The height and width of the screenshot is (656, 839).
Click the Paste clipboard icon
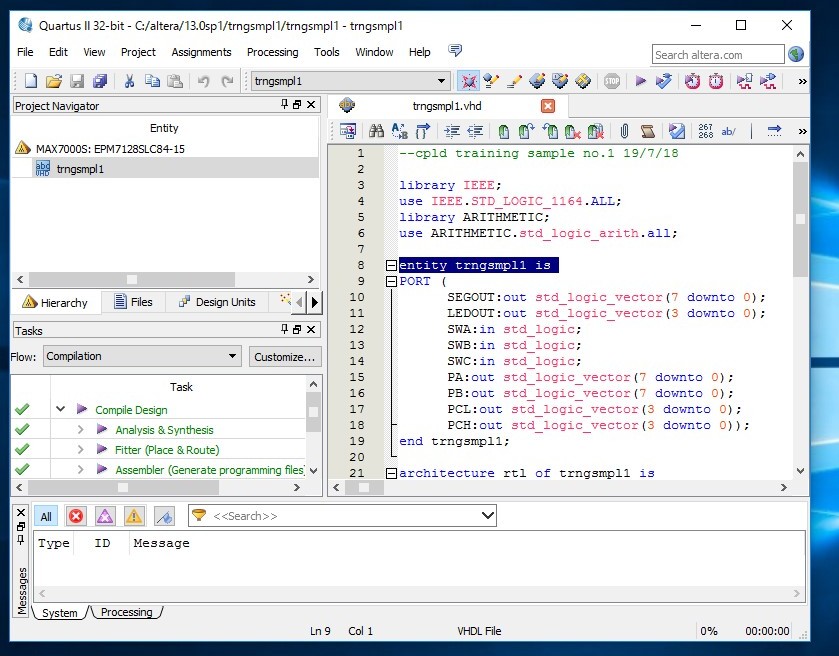[175, 81]
